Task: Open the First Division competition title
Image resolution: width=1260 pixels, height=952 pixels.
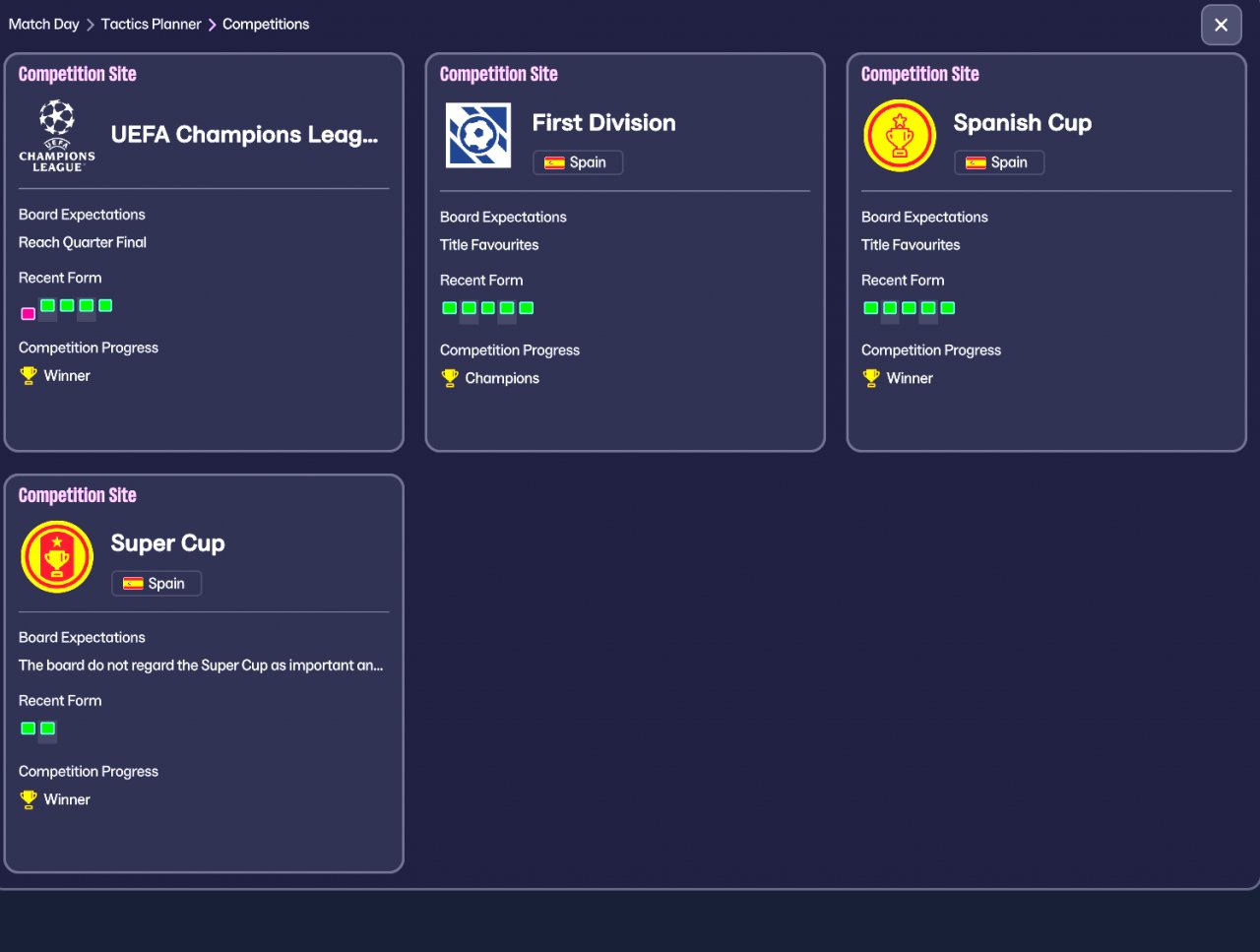Action: (604, 123)
